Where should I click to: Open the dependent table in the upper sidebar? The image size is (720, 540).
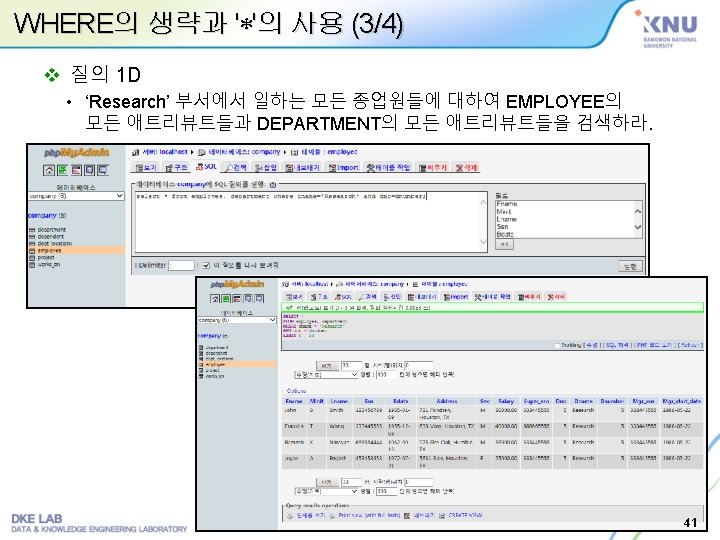(x=51, y=236)
